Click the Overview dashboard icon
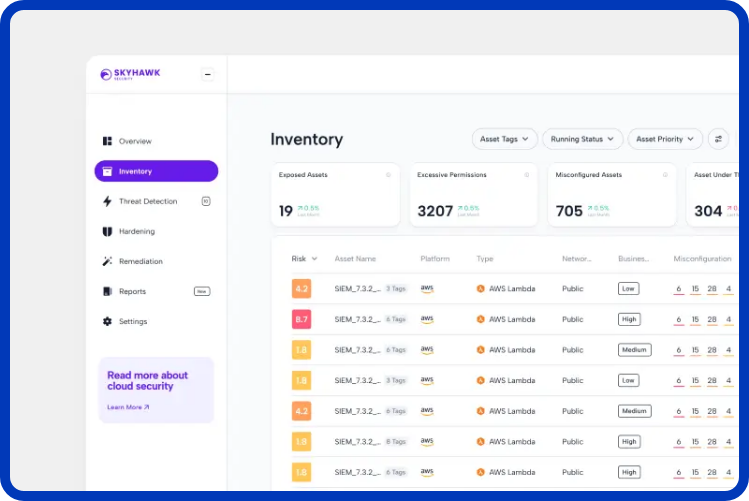The height and width of the screenshot is (501, 749). pos(107,141)
